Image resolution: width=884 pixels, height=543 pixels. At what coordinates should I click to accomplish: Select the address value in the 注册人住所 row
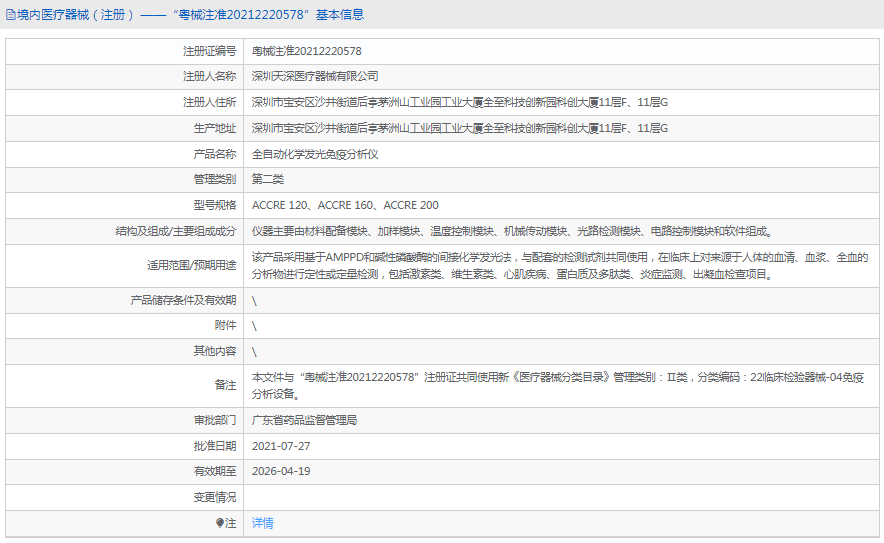459,103
